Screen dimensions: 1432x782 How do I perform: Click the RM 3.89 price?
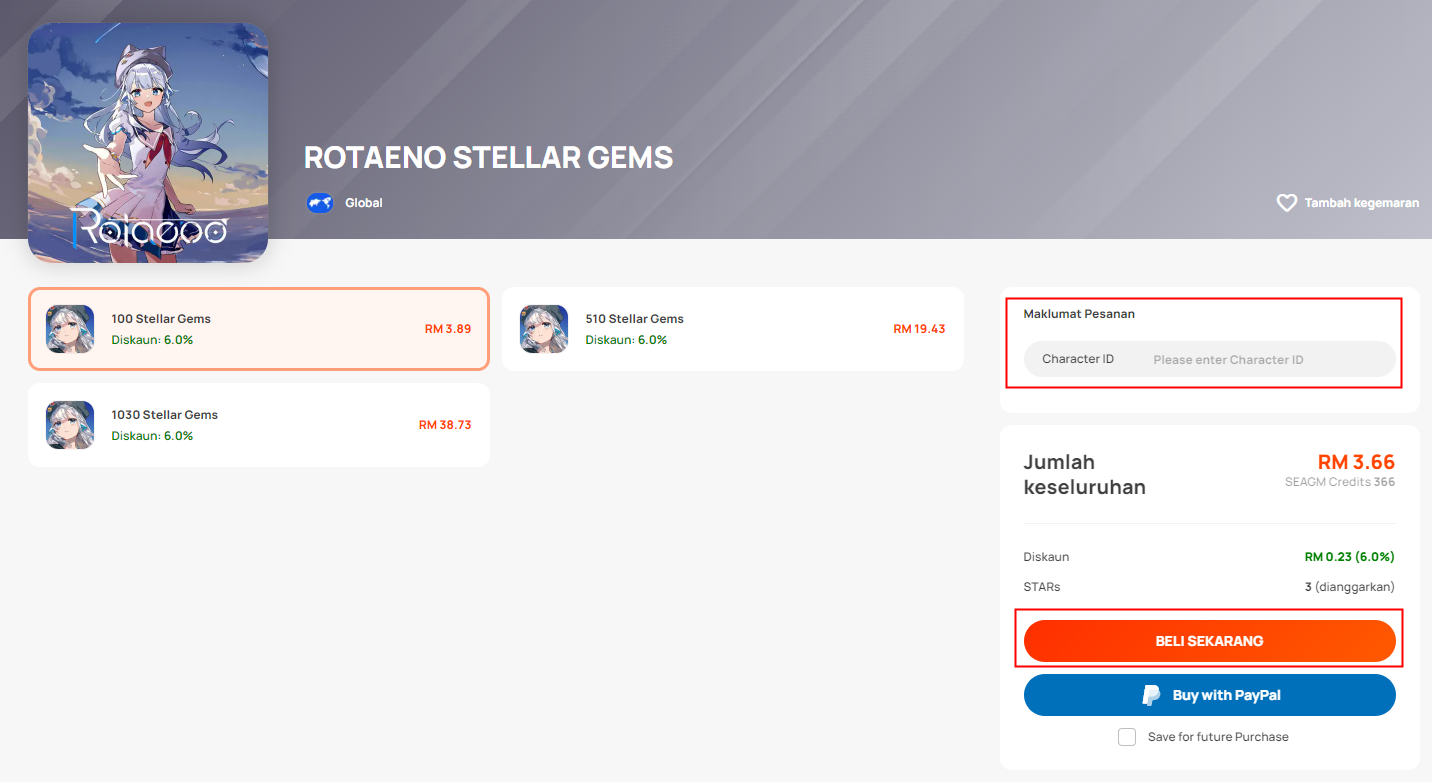pos(448,329)
